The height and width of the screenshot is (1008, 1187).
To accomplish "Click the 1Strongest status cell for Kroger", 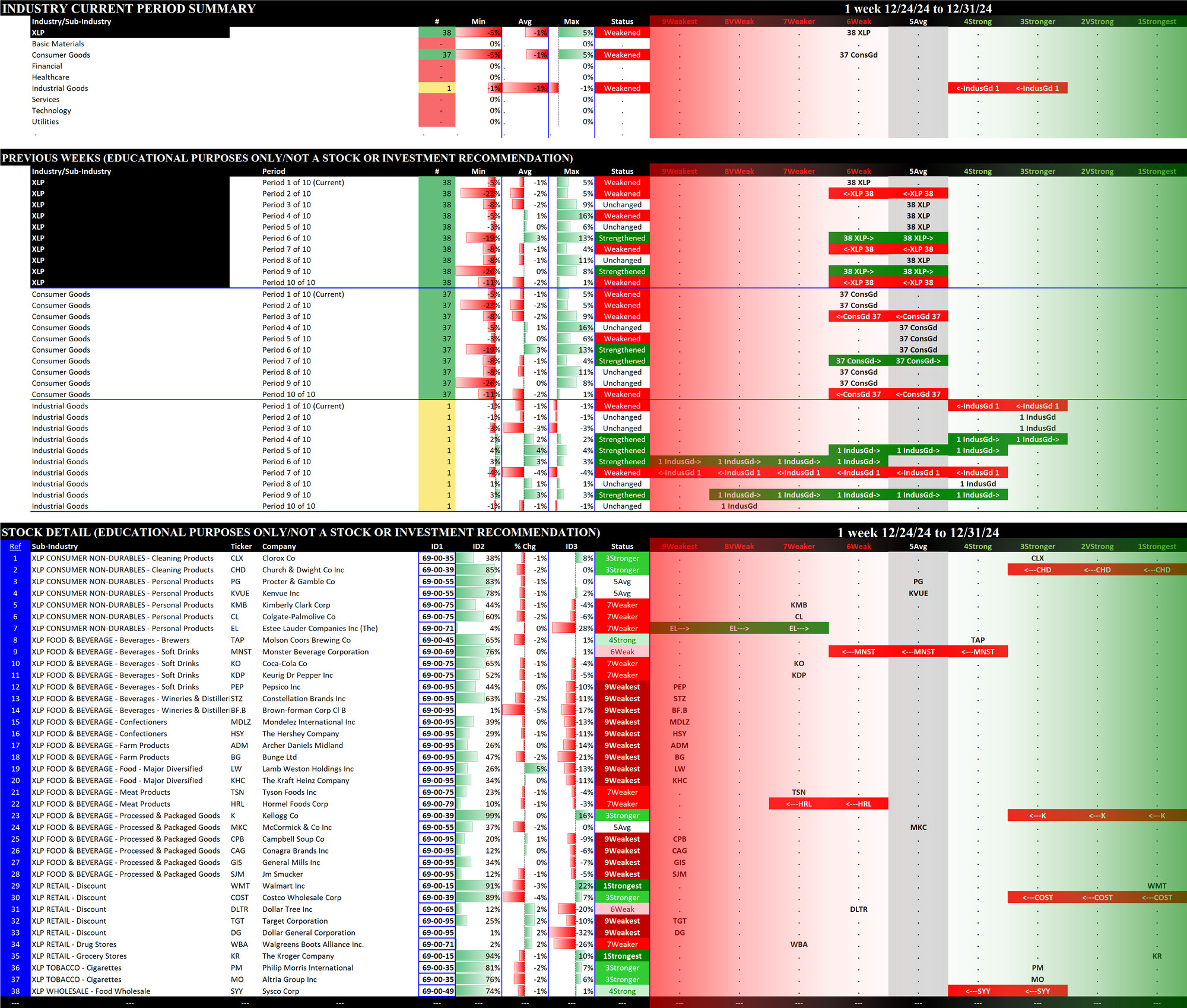I will pyautogui.click(x=622, y=956).
